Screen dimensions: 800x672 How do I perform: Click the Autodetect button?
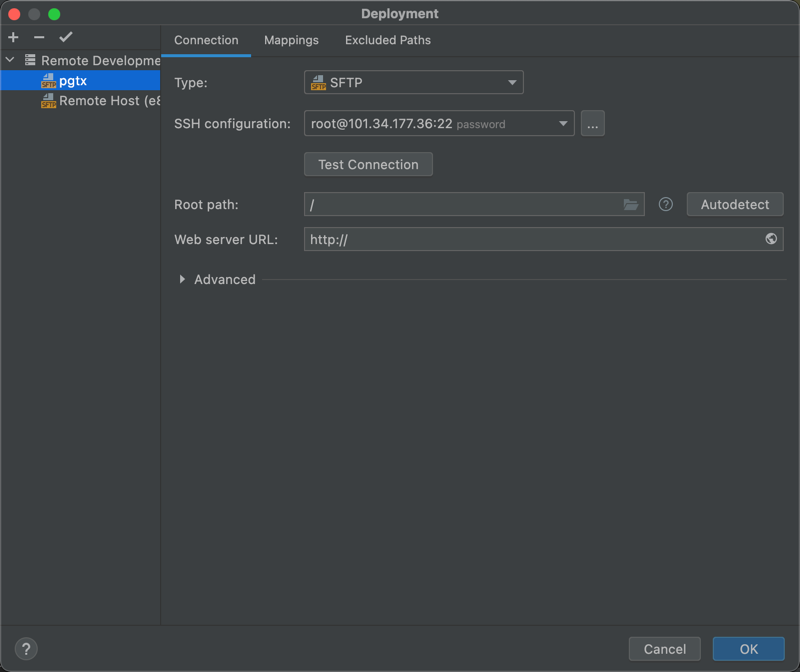[734, 205]
